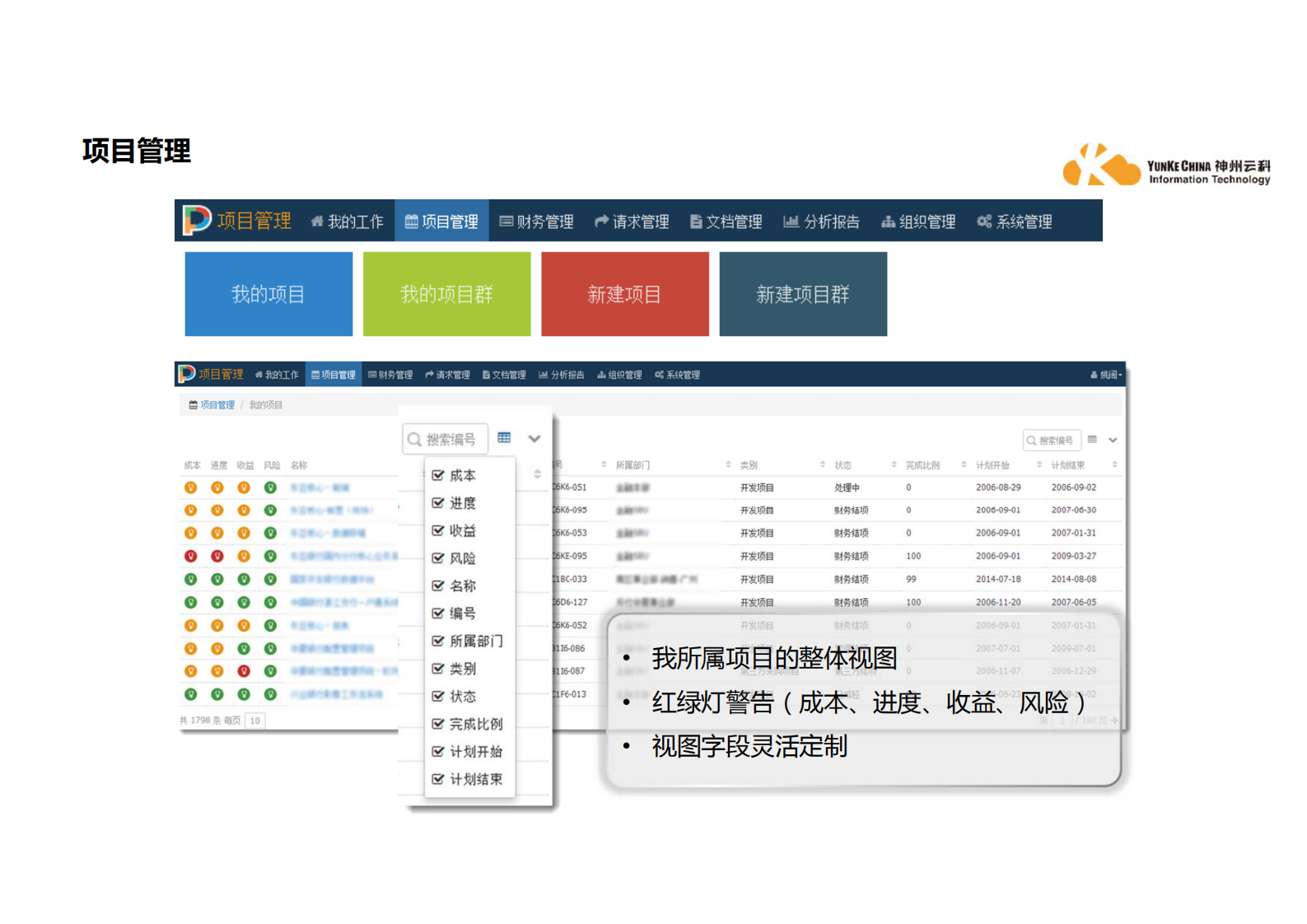
Task: Click the calendar icon in the 项目管理 breadcrumb
Action: click(x=194, y=405)
